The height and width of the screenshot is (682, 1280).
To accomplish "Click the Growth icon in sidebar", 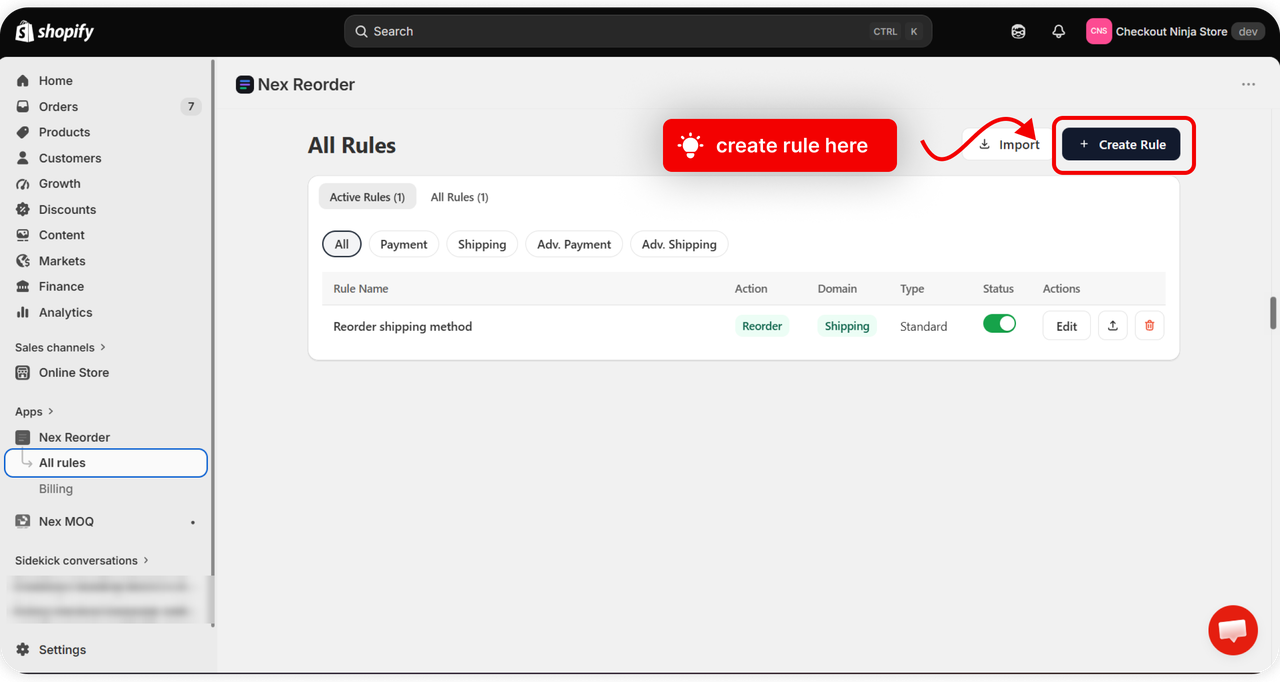I will coord(23,184).
